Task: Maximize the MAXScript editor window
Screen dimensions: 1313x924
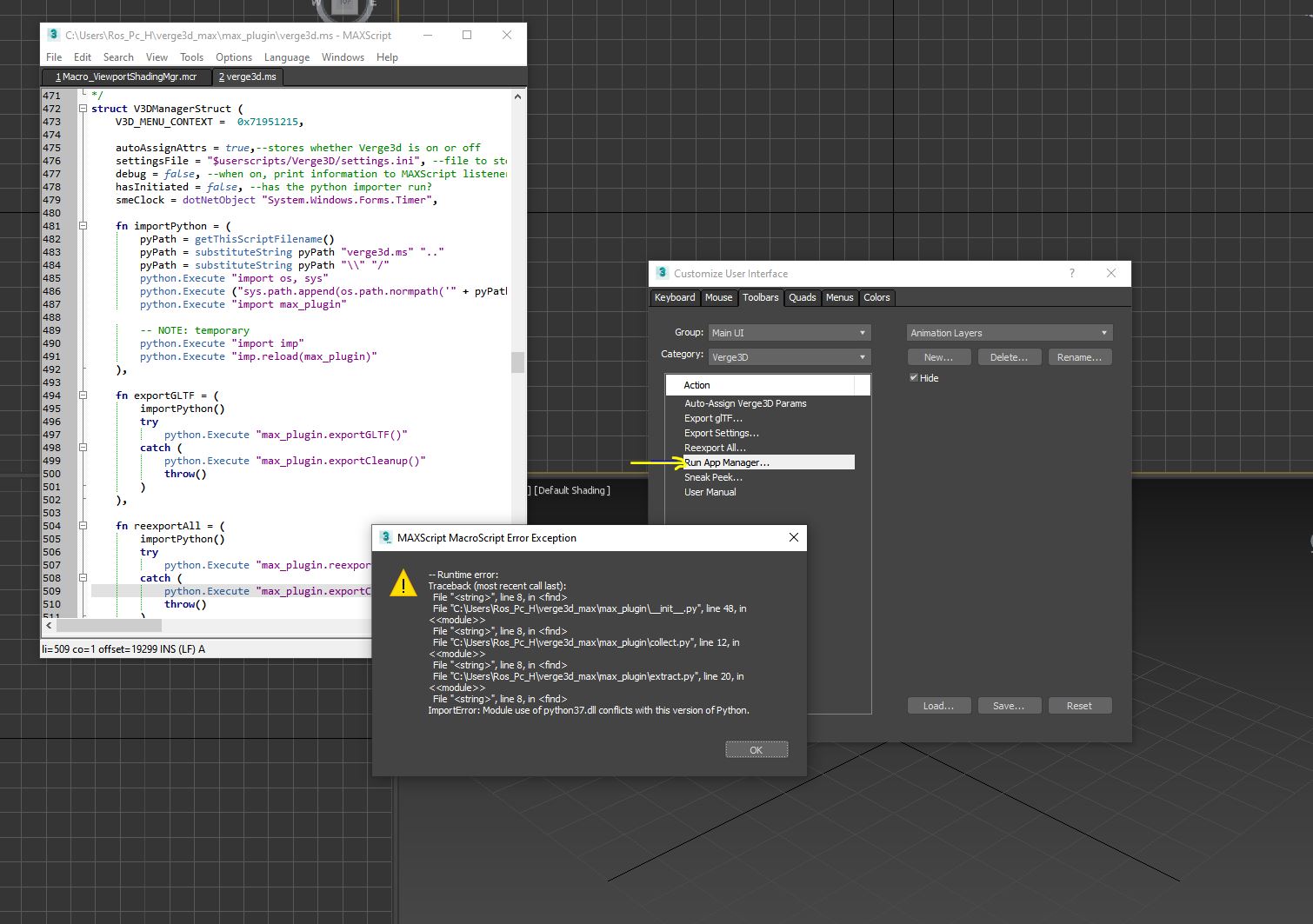Action: click(467, 35)
